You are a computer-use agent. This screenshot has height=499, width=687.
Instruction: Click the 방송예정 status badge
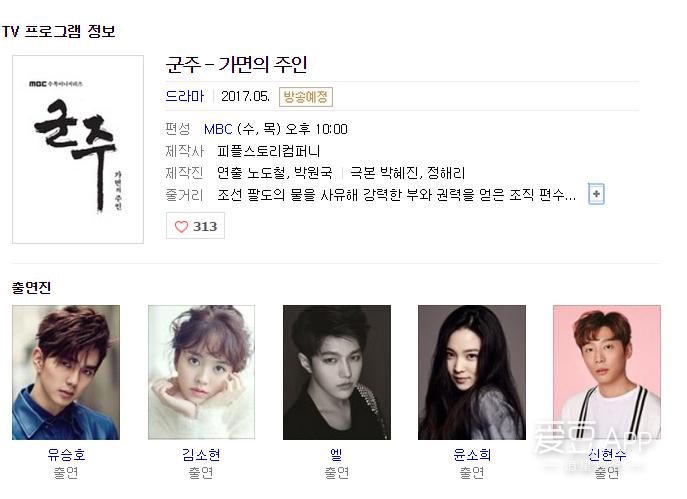306,97
